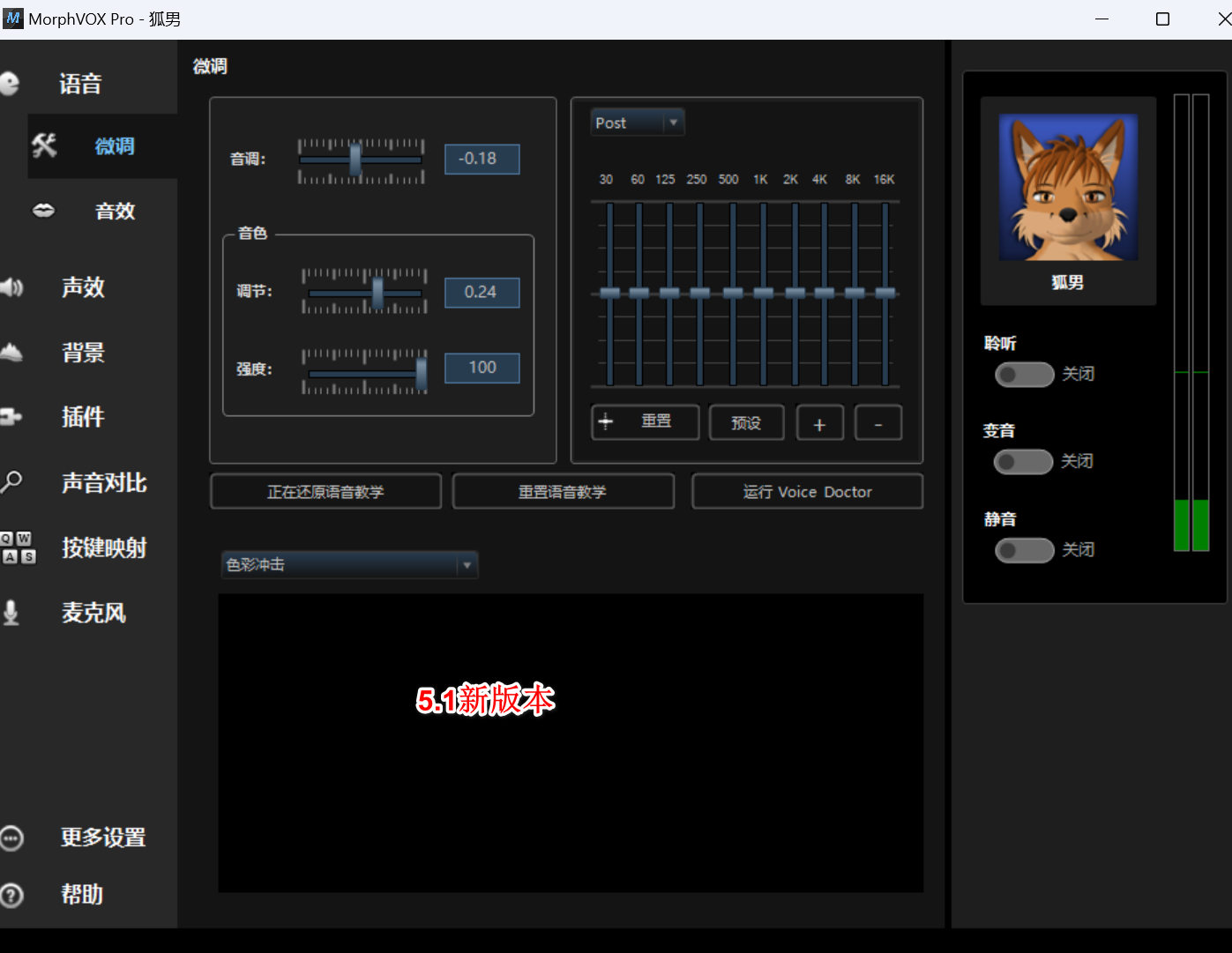The width and height of the screenshot is (1232, 953).
Task: Click the 重置 equalizer reset button
Action: click(646, 421)
